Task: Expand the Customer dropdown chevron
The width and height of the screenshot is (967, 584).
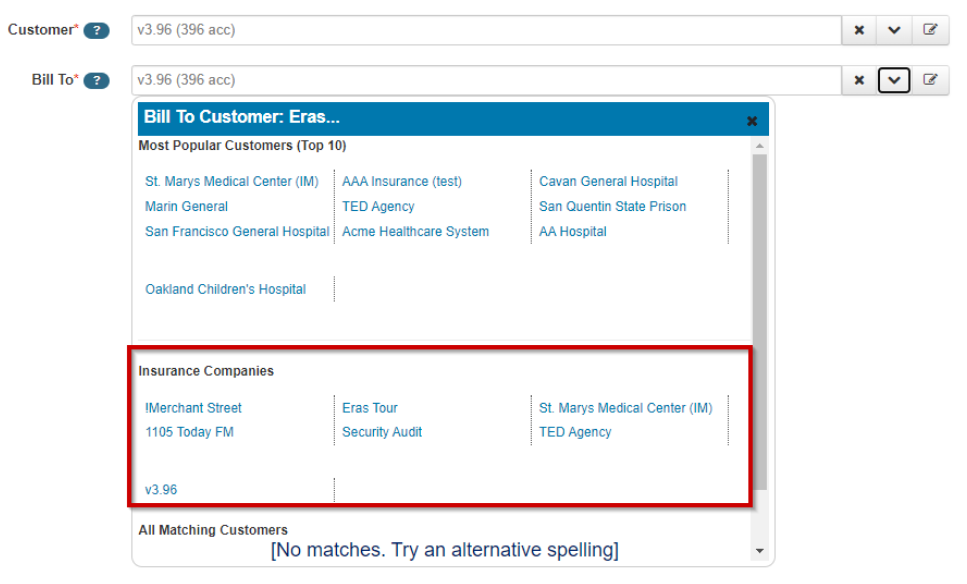Action: coord(894,30)
